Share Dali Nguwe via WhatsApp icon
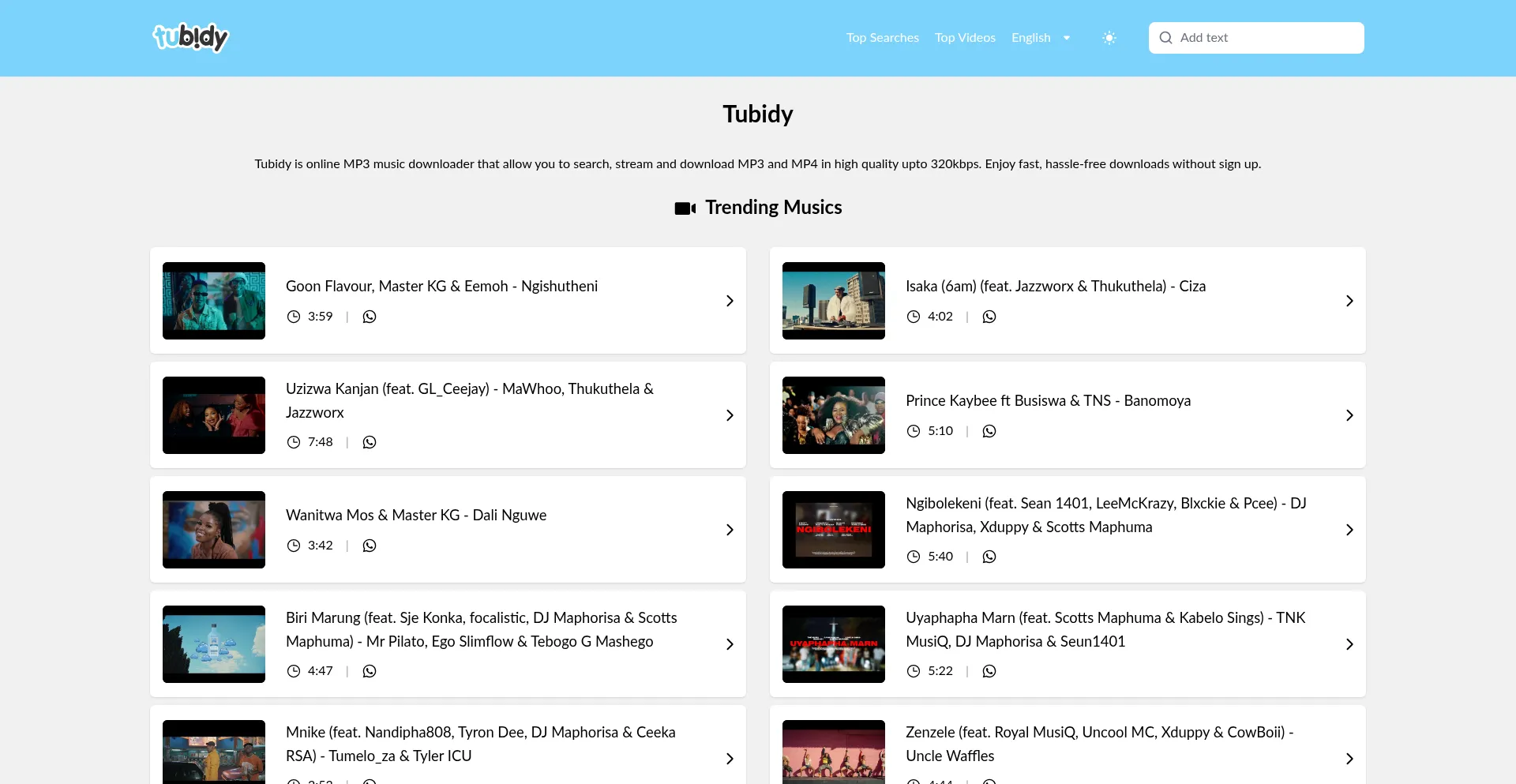 pos(370,546)
